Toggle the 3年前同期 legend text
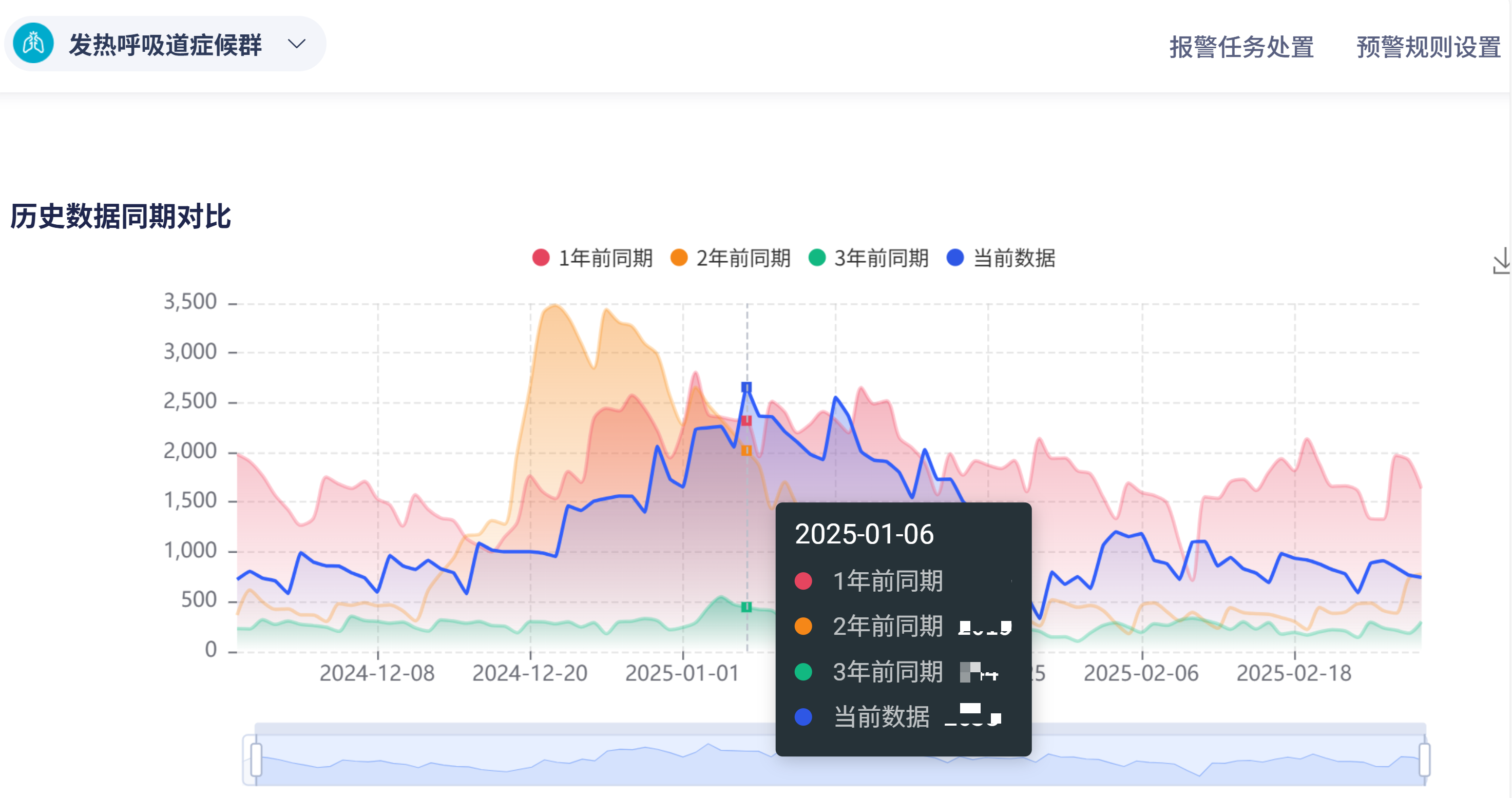The image size is (1512, 798). (881, 258)
